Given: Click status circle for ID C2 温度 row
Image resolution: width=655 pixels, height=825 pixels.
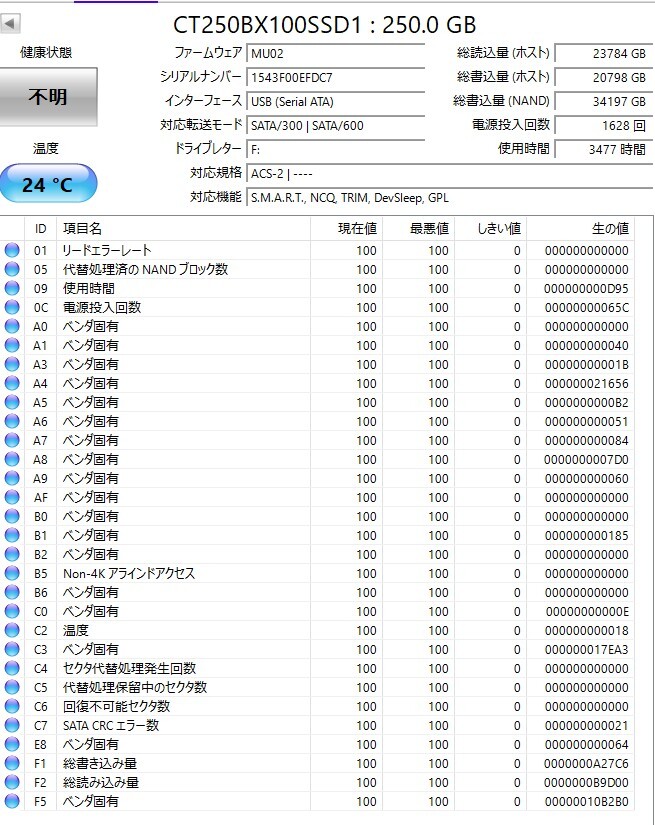Looking at the screenshot, I should (x=12, y=630).
